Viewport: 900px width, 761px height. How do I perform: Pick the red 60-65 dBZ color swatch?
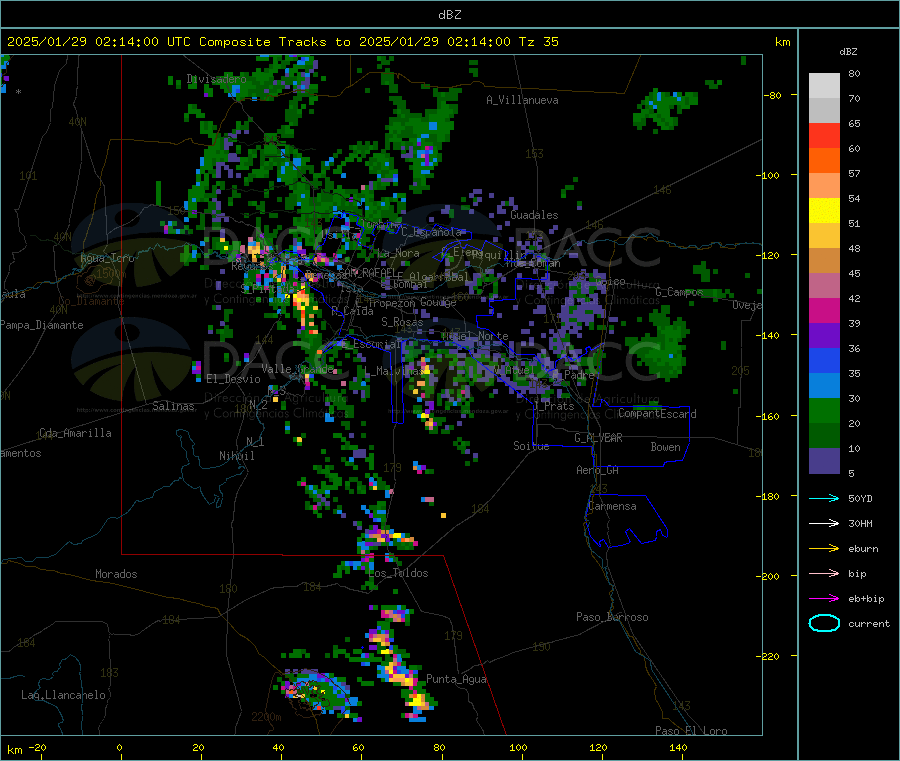[824, 135]
